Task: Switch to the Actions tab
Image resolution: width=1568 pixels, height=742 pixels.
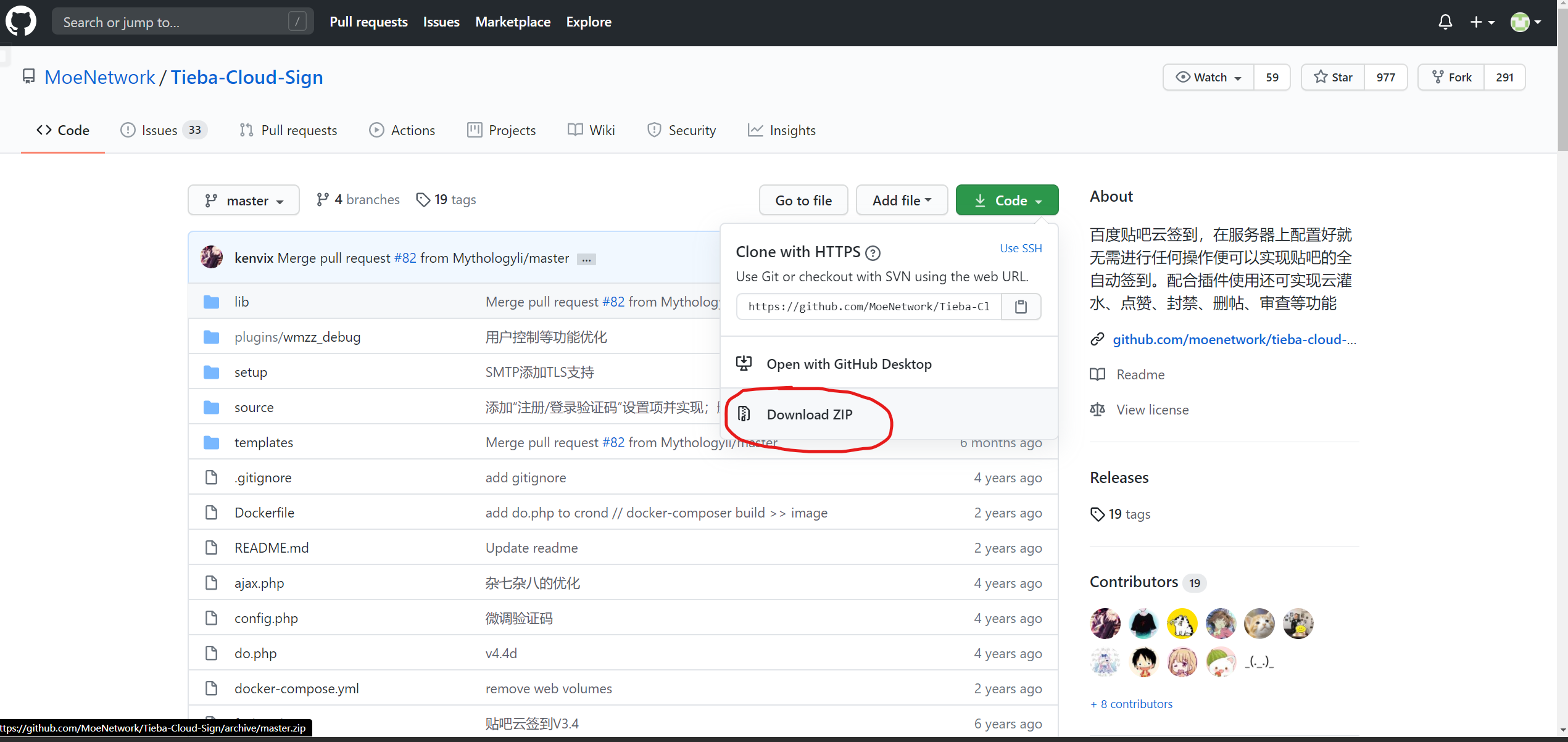Action: coord(402,130)
